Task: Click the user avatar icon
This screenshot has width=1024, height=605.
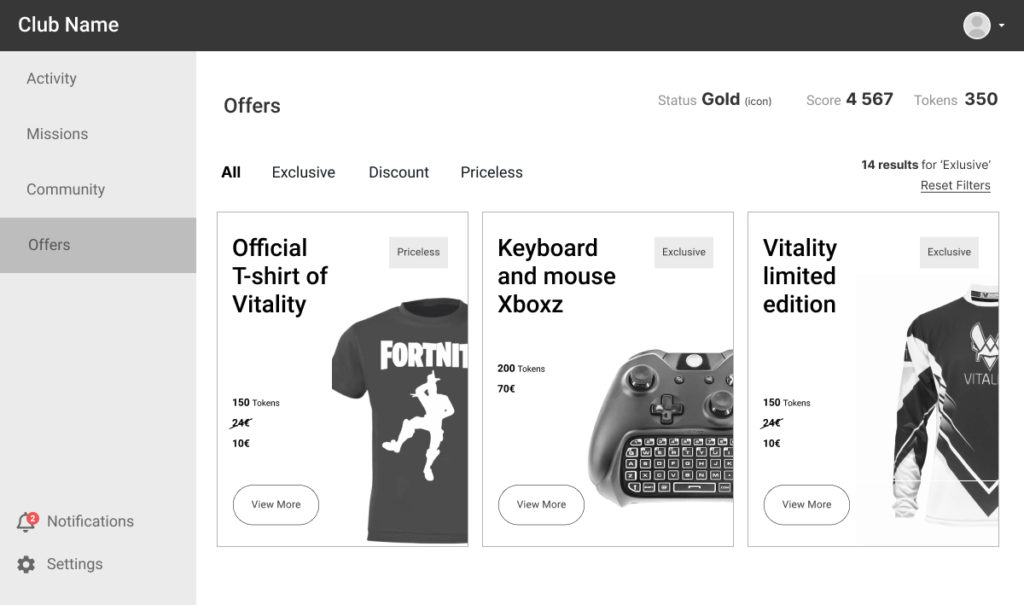Action: (x=976, y=25)
